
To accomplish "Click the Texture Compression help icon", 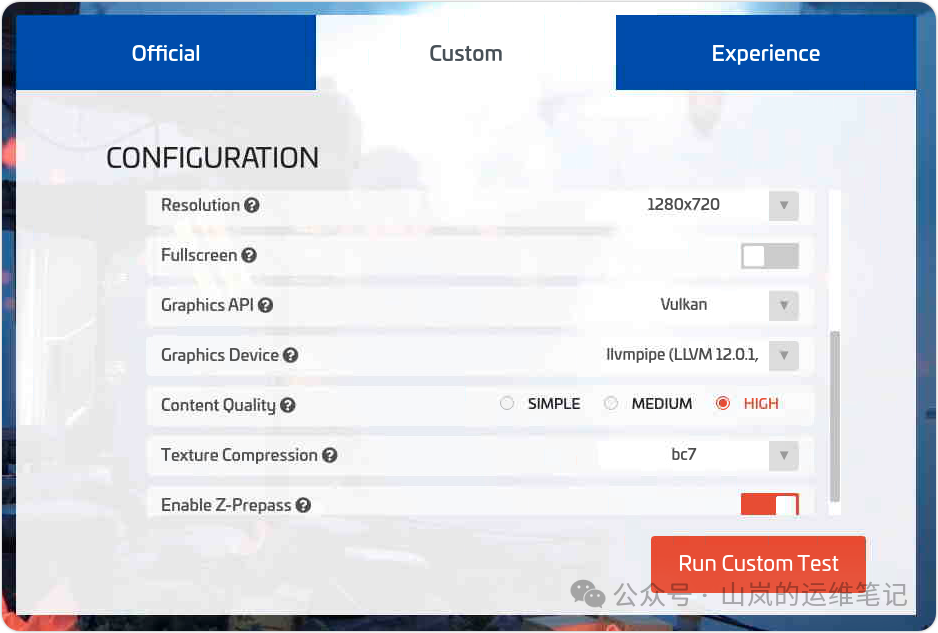I will point(329,455).
